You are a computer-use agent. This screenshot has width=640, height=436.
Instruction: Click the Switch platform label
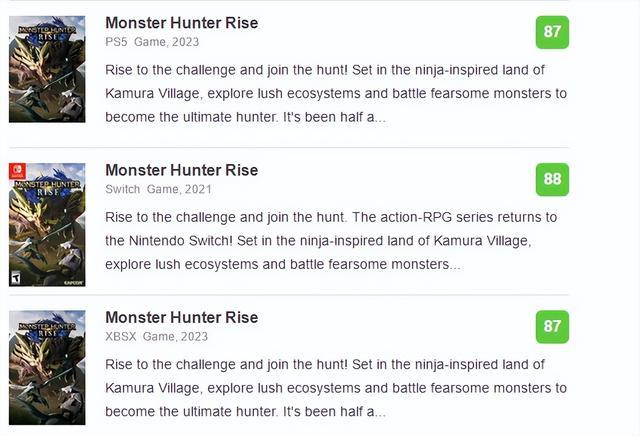(x=122, y=189)
